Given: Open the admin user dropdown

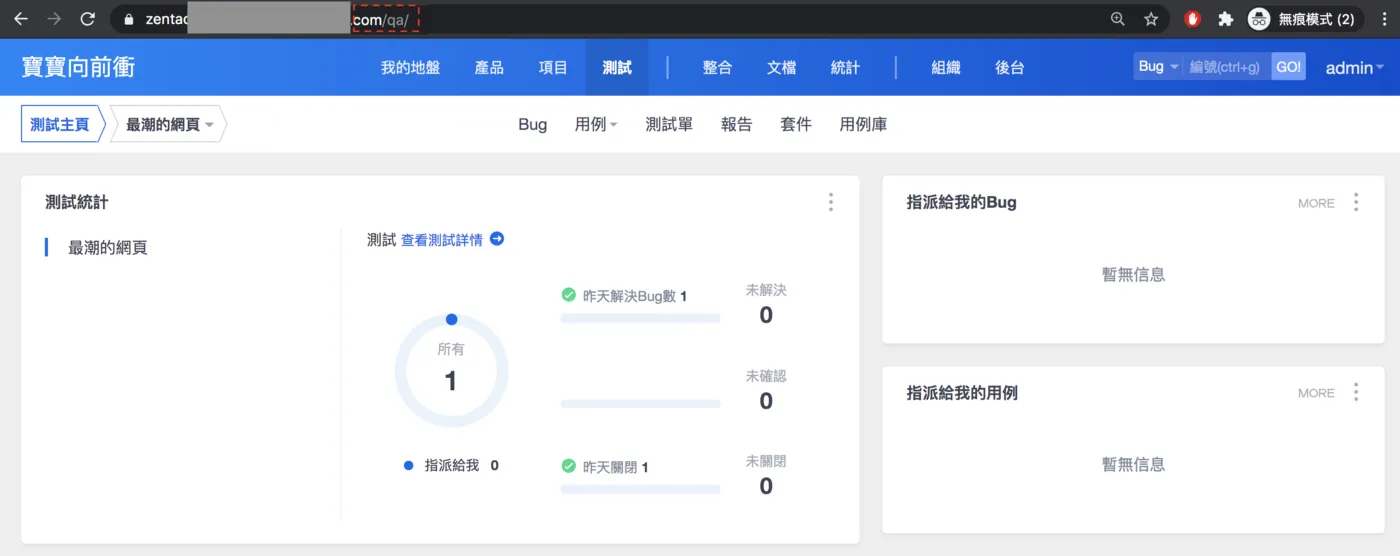Looking at the screenshot, I should [1355, 68].
